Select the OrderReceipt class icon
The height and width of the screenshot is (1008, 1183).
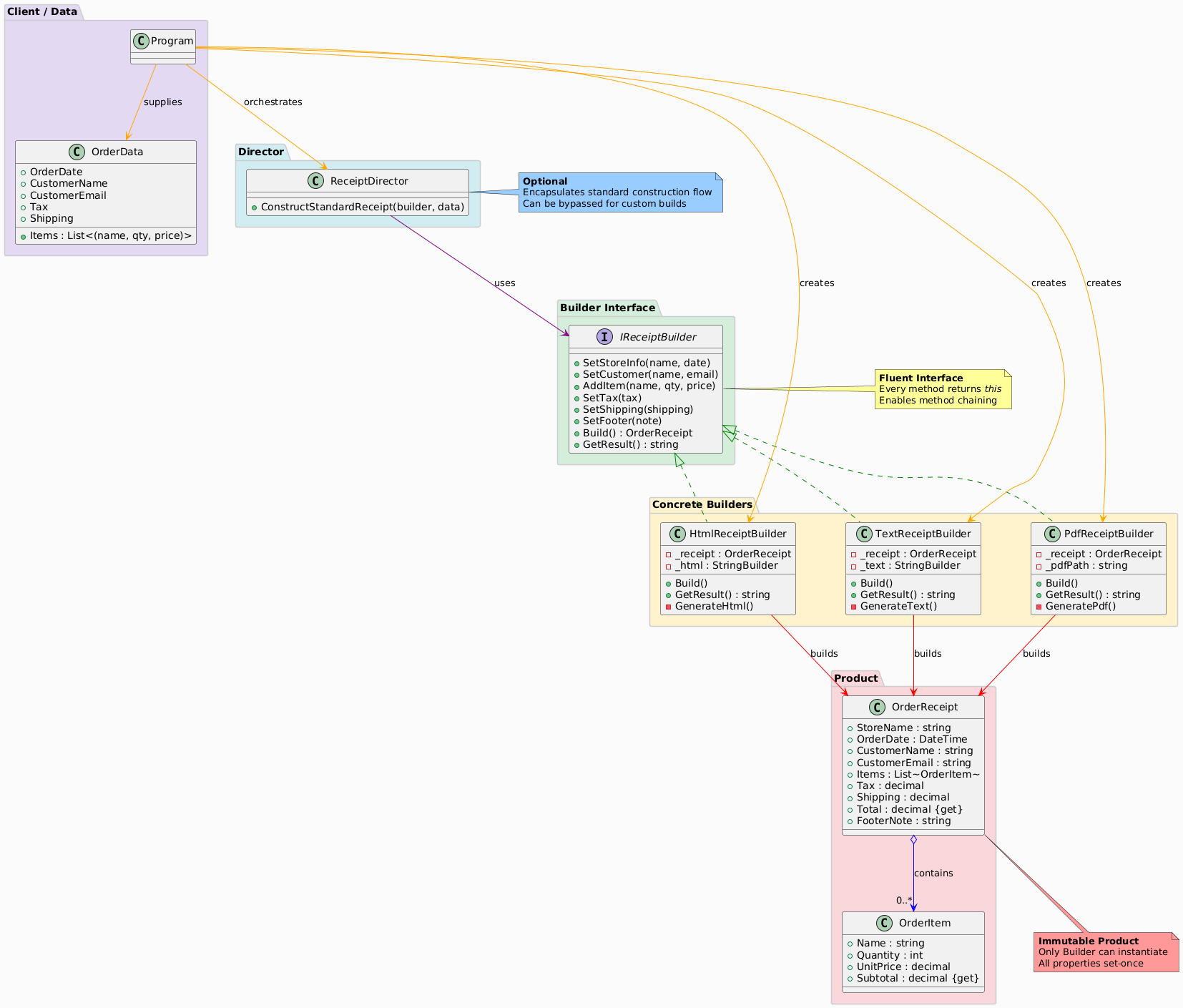tap(879, 707)
